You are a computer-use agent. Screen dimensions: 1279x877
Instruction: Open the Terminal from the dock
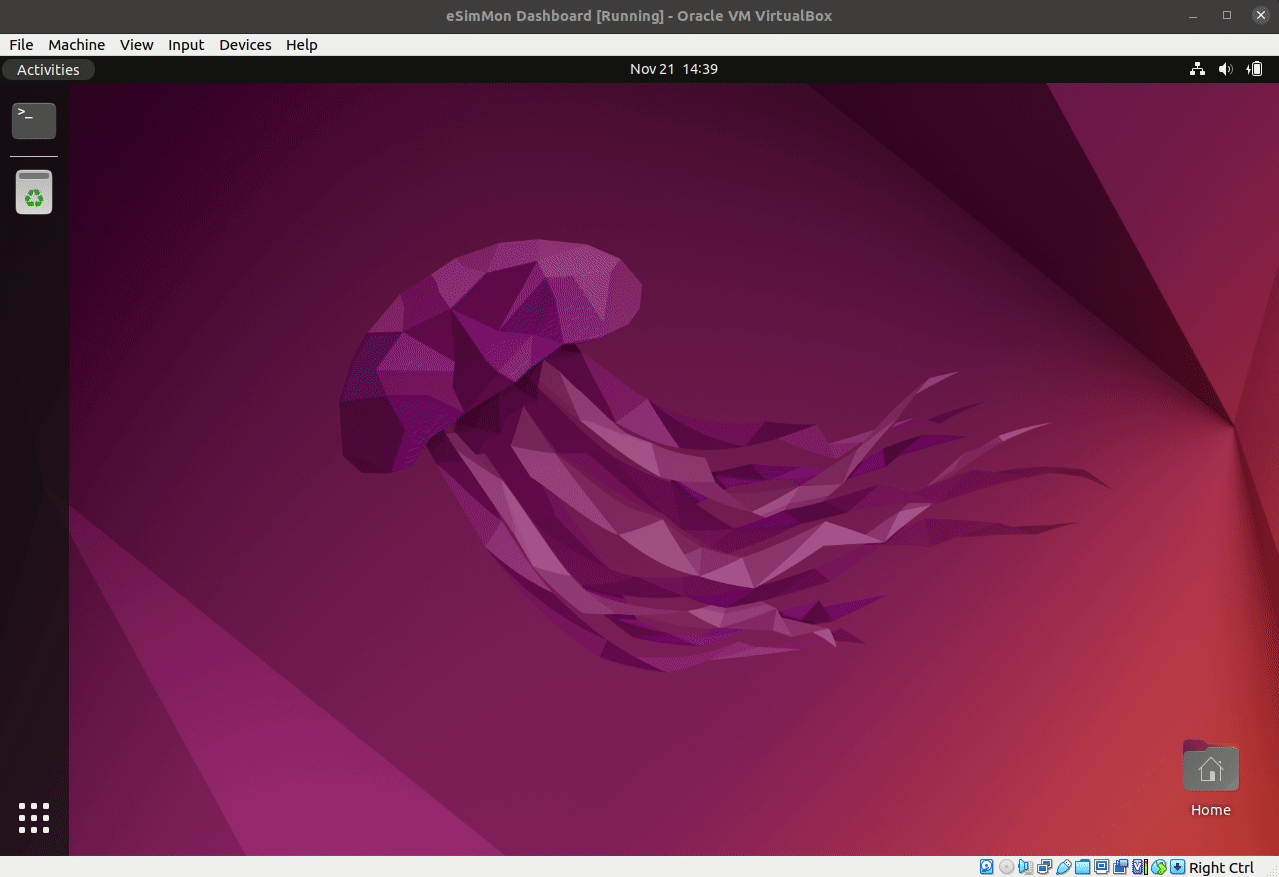(x=34, y=121)
